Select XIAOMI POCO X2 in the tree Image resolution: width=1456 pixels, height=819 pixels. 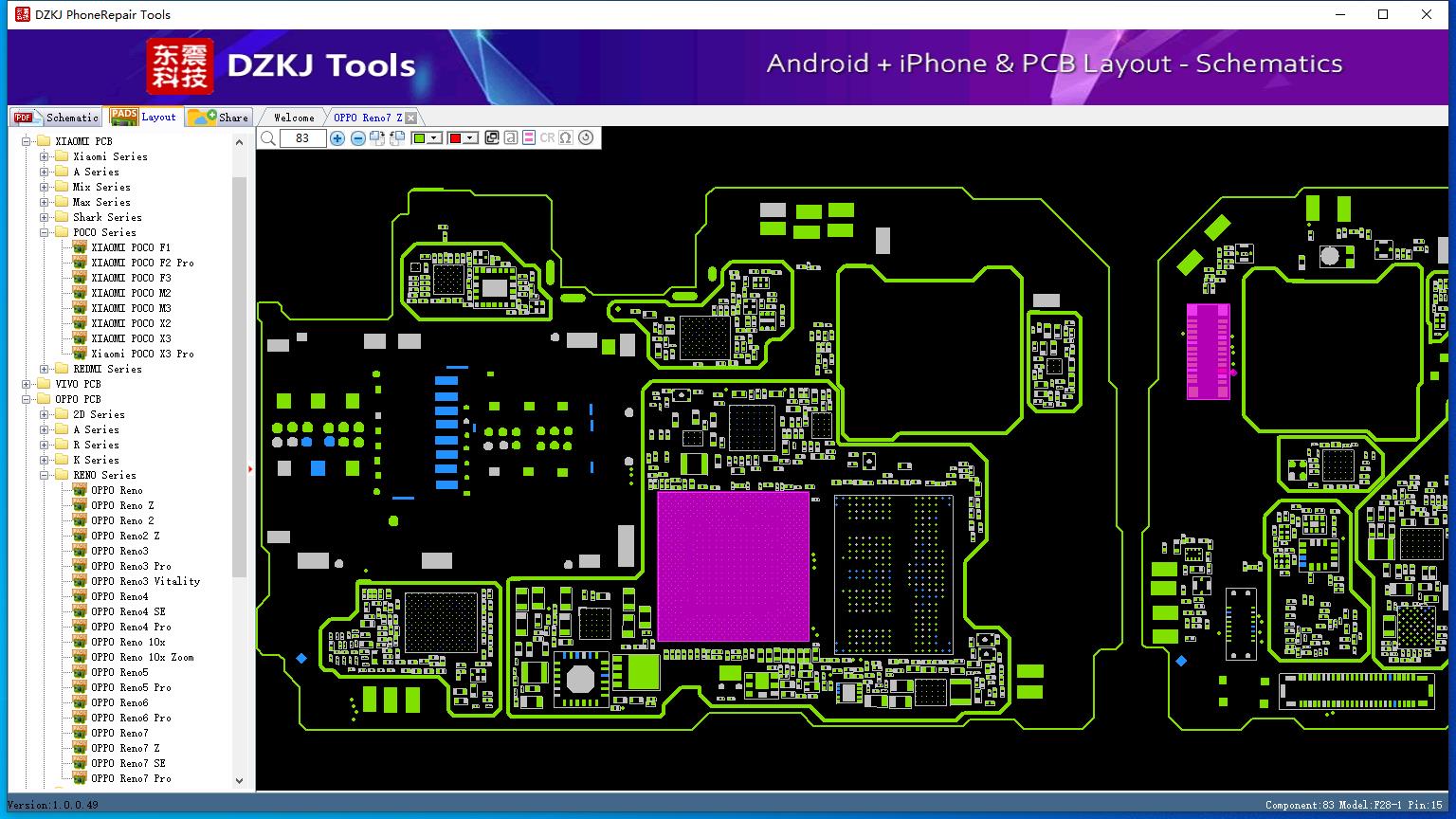click(131, 323)
